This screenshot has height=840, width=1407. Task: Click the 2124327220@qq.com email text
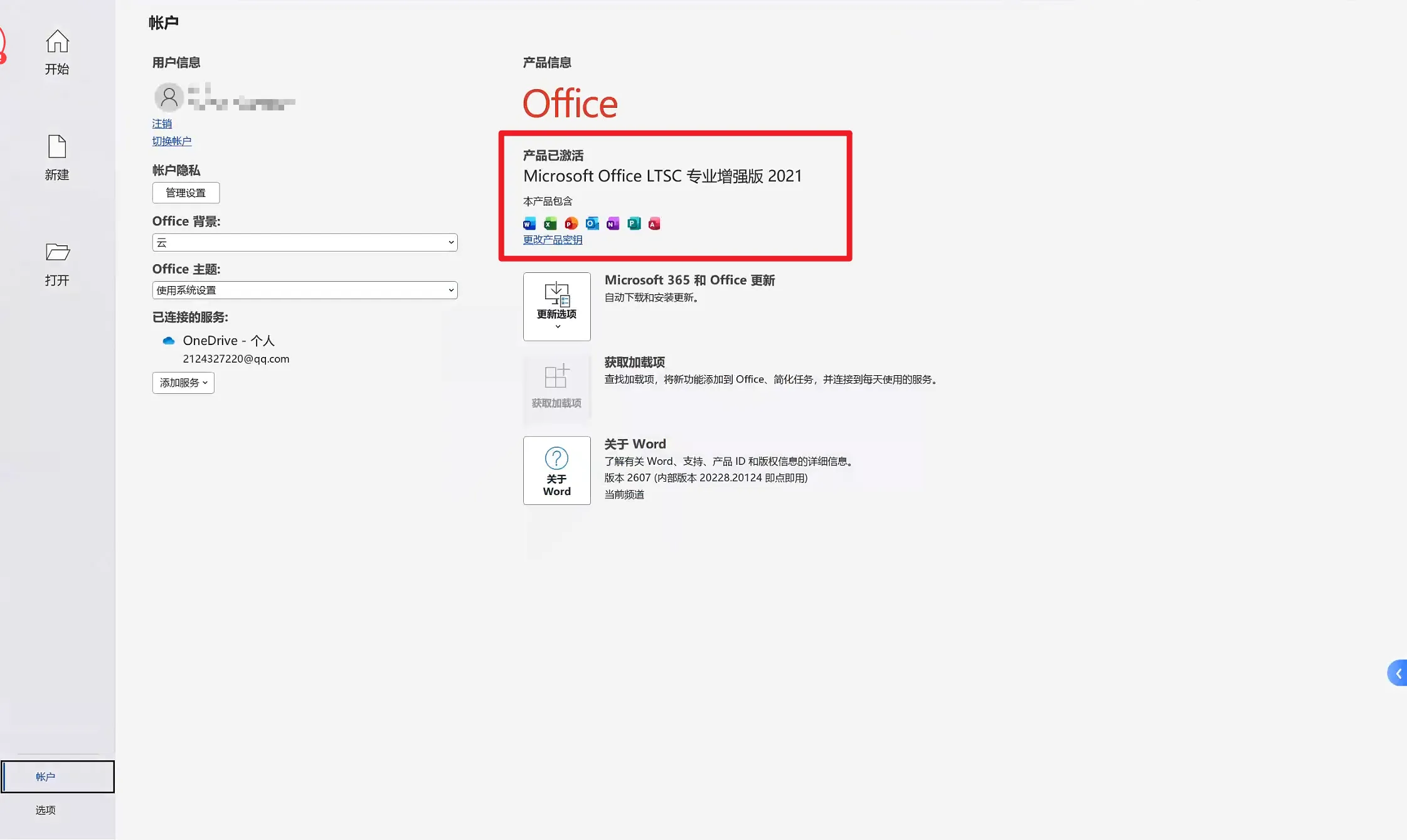coord(236,359)
